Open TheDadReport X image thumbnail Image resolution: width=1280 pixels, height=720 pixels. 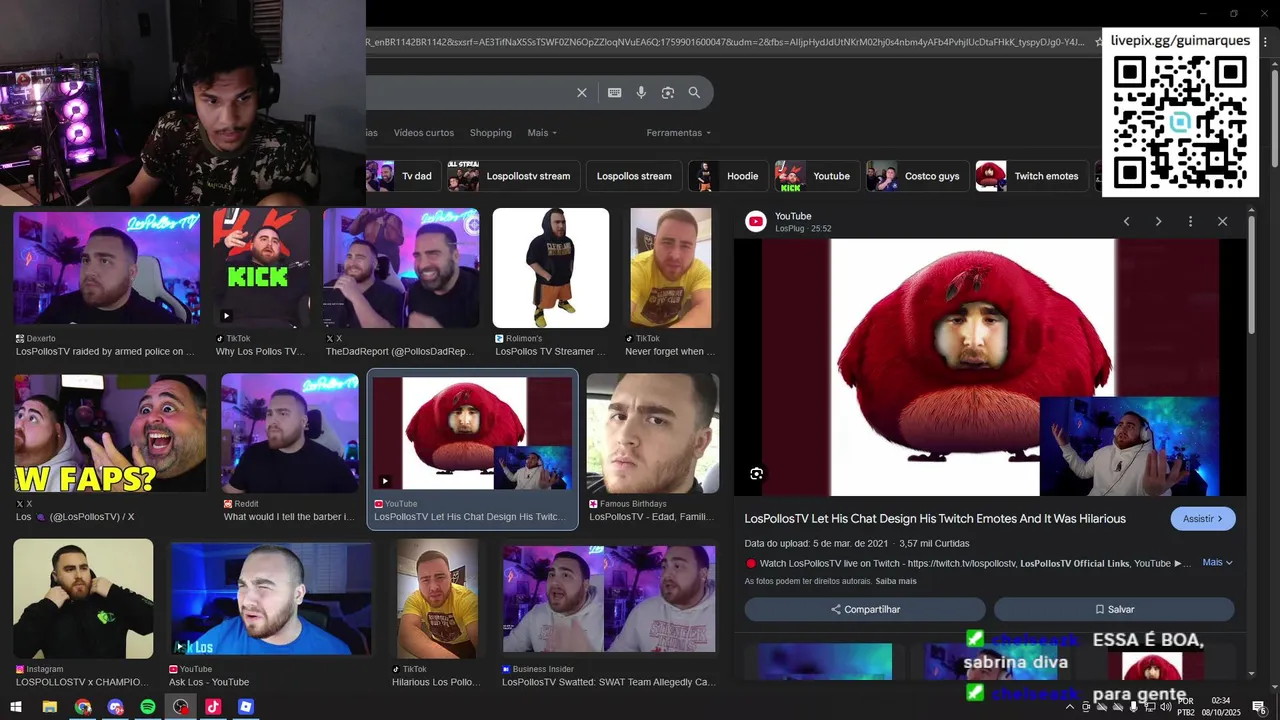pos(401,268)
